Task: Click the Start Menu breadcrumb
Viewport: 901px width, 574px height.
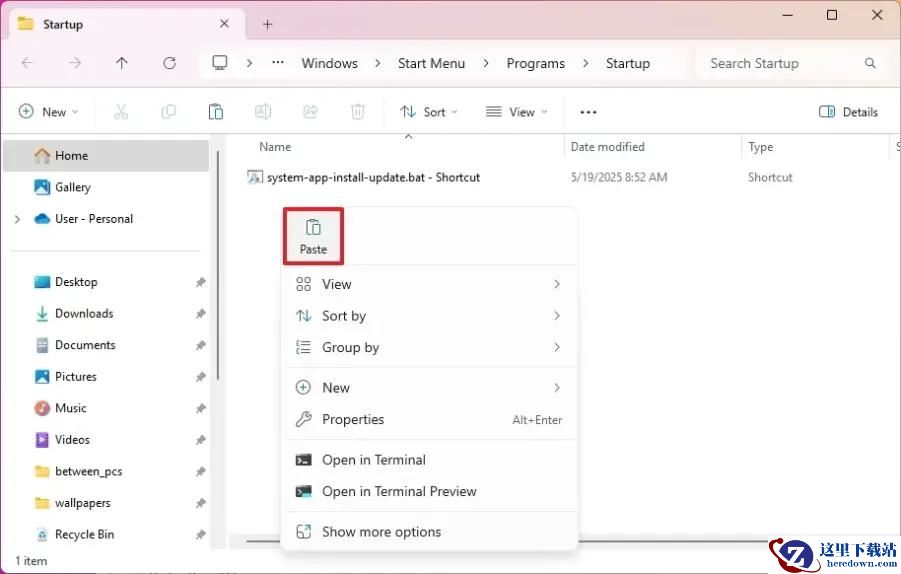Action: pyautogui.click(x=432, y=63)
